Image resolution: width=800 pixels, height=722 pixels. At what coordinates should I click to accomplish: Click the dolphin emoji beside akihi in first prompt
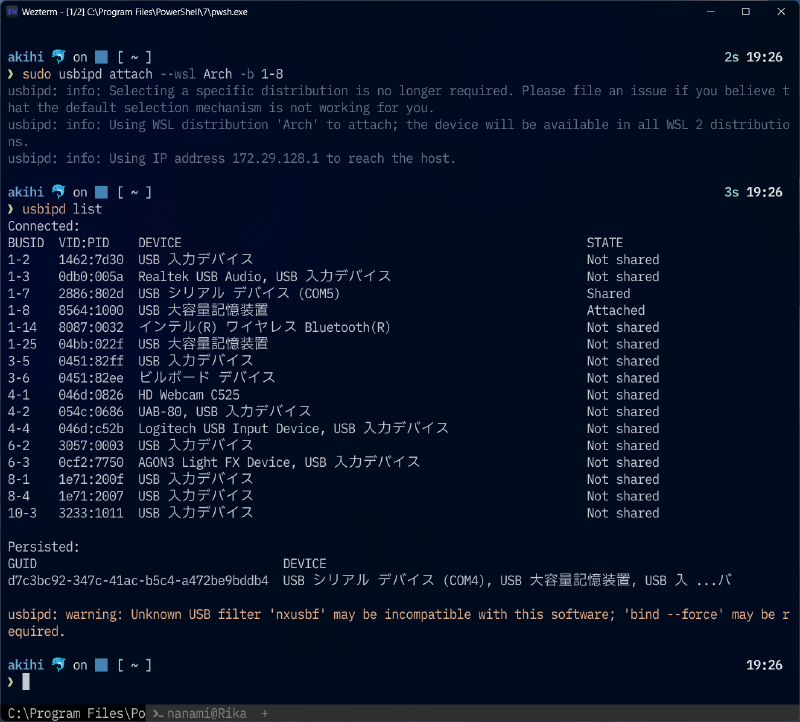(x=58, y=56)
